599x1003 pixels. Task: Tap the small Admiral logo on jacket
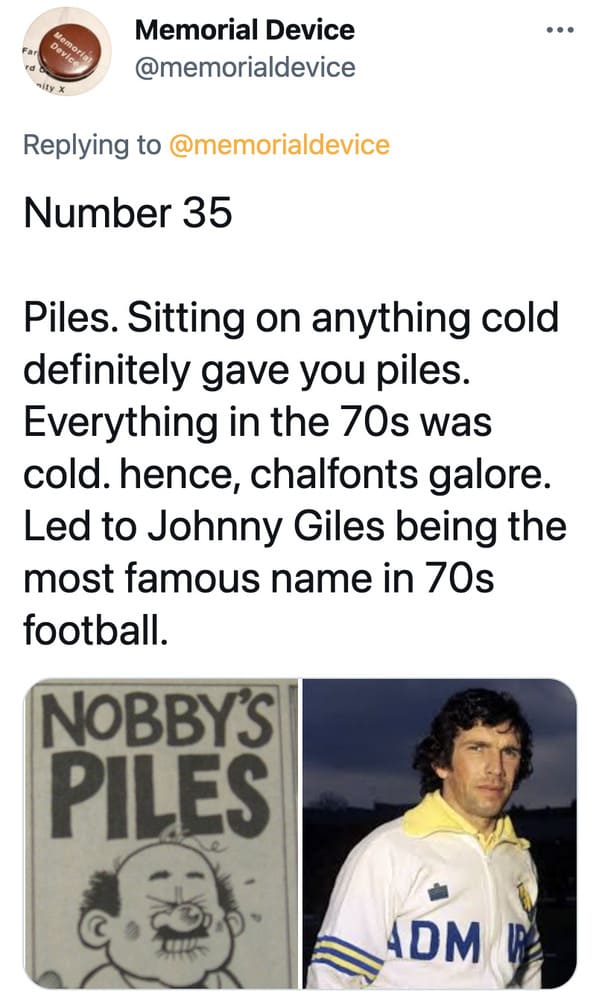pos(438,891)
